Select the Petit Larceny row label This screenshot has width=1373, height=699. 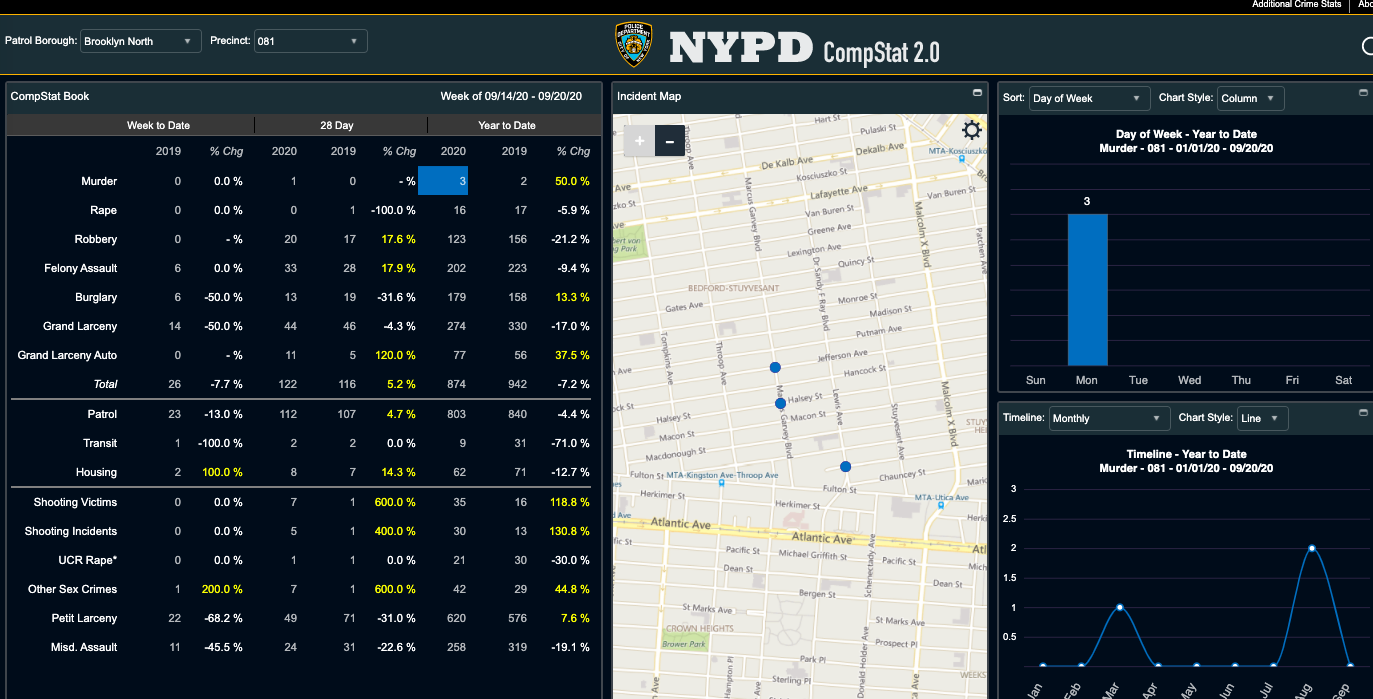tap(85, 618)
